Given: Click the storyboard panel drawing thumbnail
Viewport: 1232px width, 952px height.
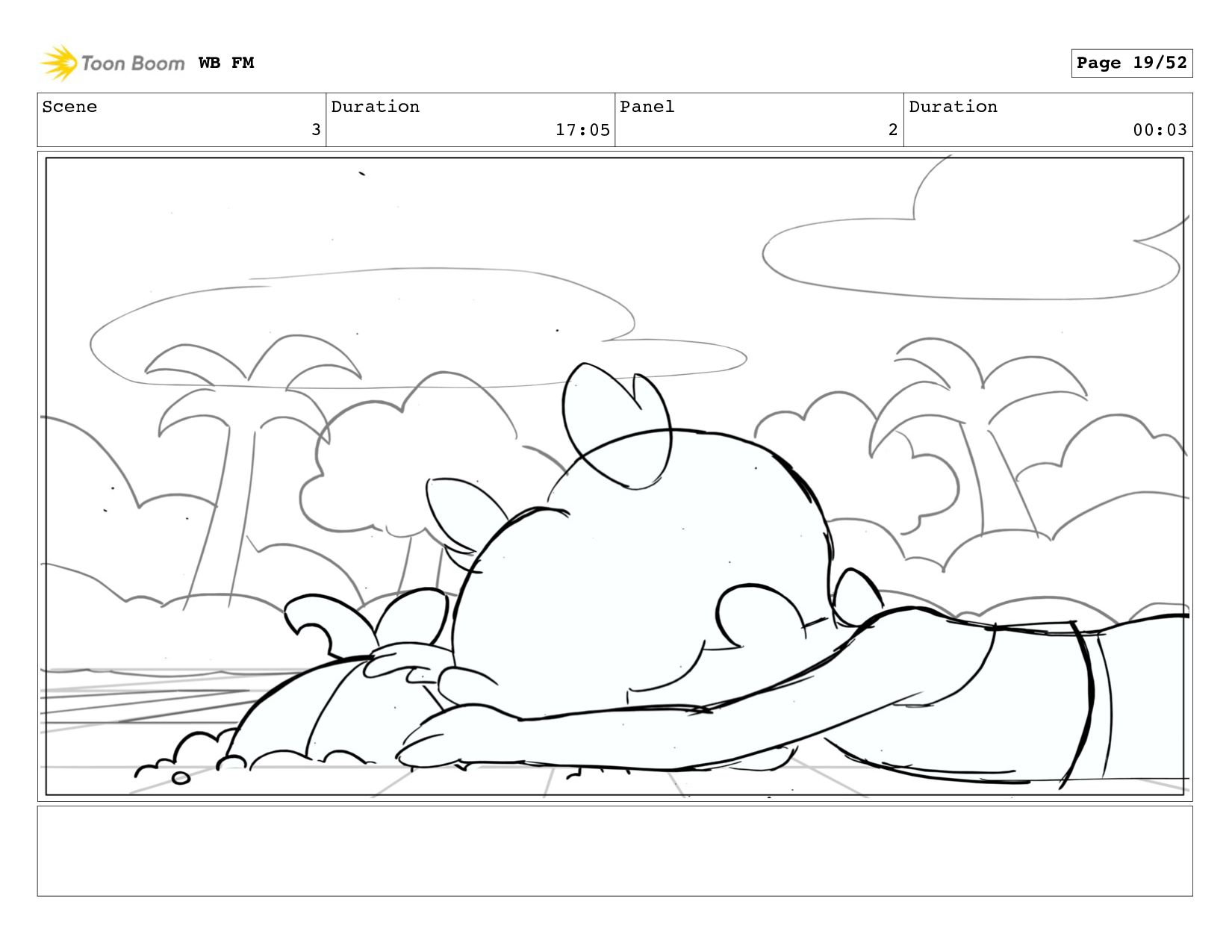Looking at the screenshot, I should click(615, 476).
